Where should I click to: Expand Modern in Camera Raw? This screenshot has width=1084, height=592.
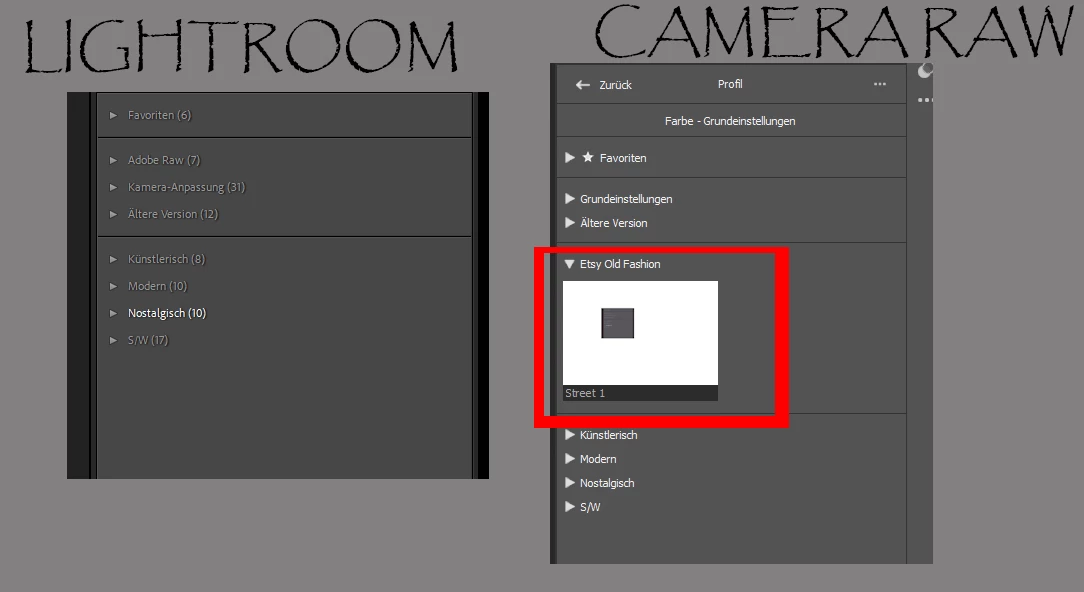[x=570, y=459]
